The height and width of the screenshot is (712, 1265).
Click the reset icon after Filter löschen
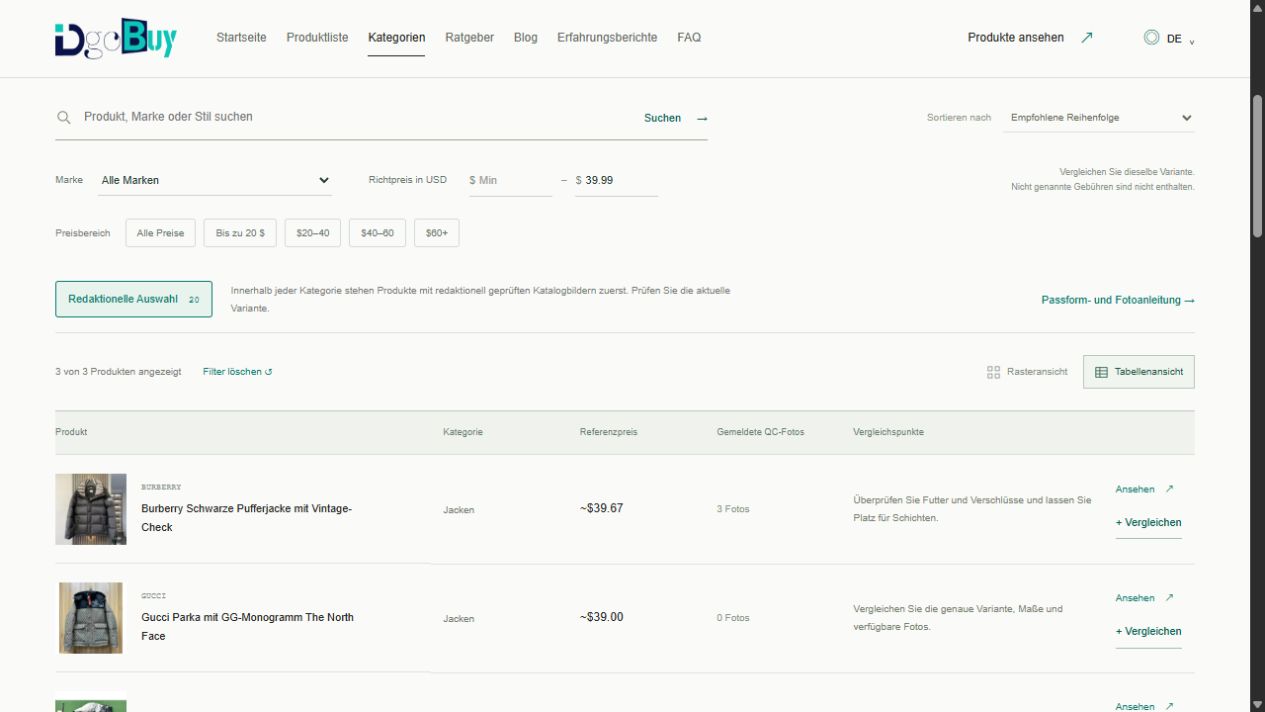click(x=268, y=372)
